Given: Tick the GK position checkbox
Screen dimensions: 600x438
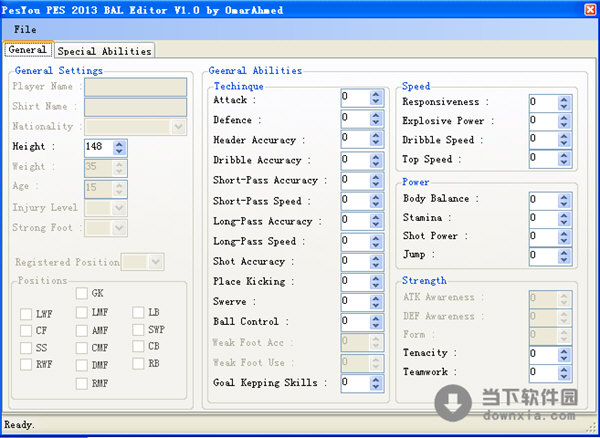Looking at the screenshot, I should [x=82, y=293].
